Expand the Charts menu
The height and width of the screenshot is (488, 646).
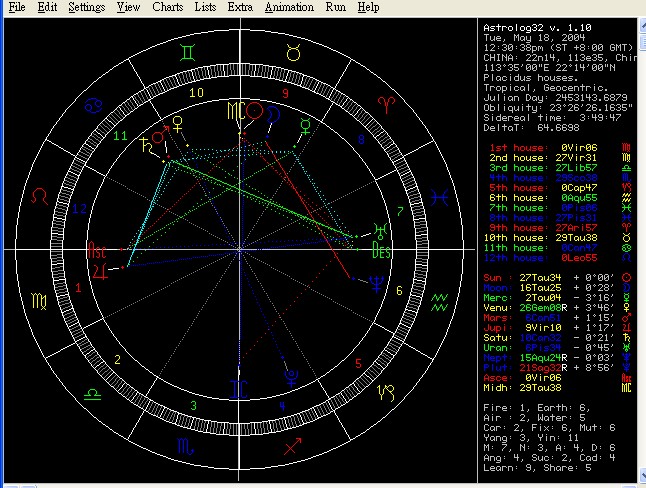[167, 7]
